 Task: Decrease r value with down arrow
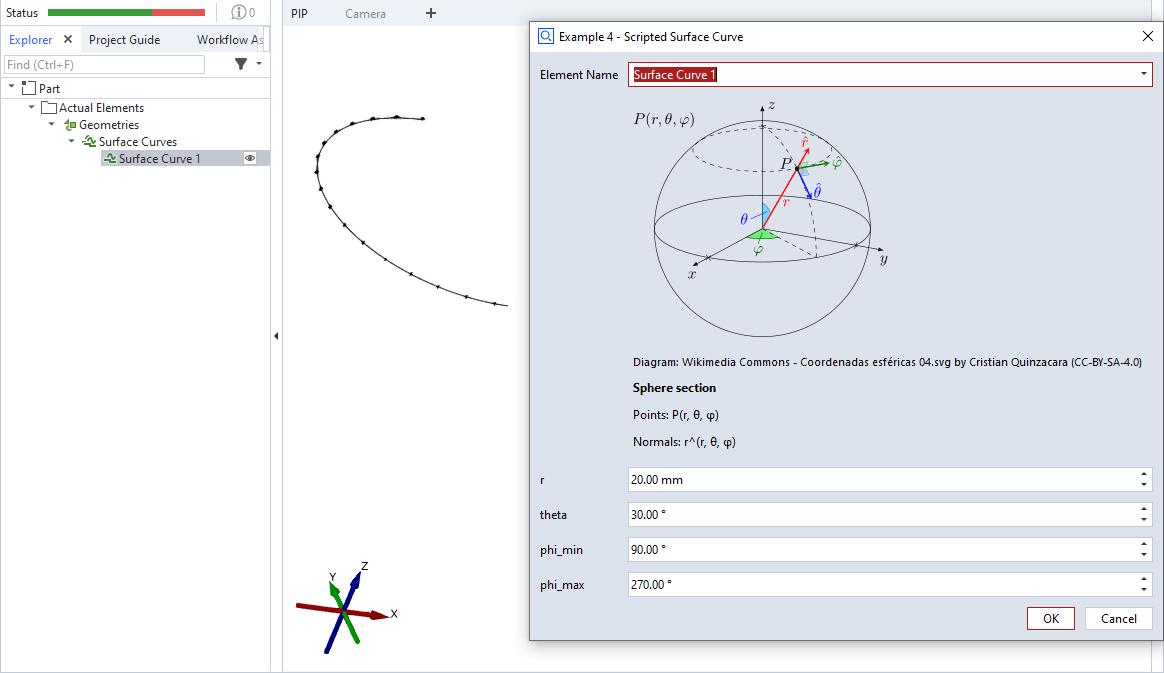pyautogui.click(x=1144, y=485)
